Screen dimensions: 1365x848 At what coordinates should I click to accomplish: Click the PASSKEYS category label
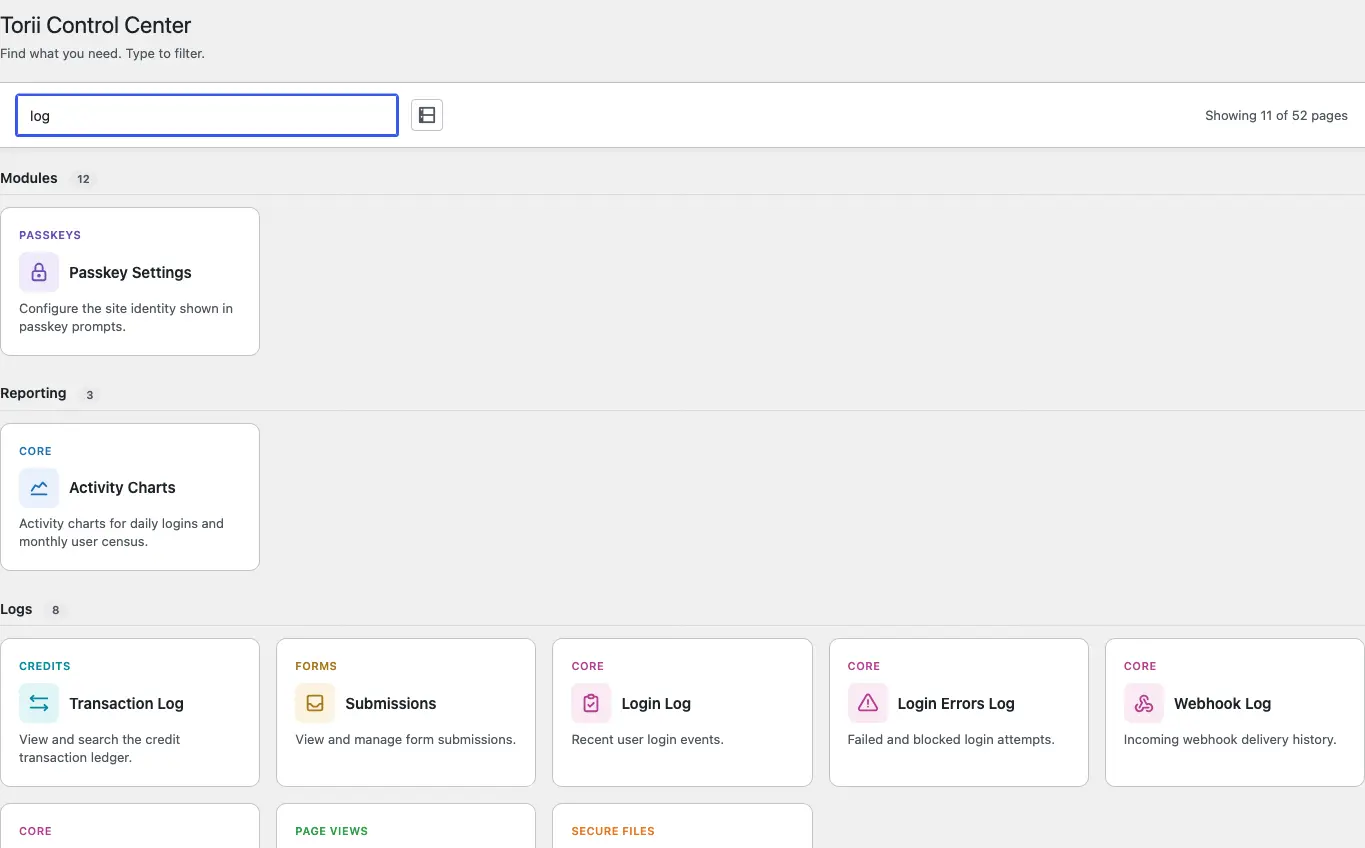tap(50, 235)
